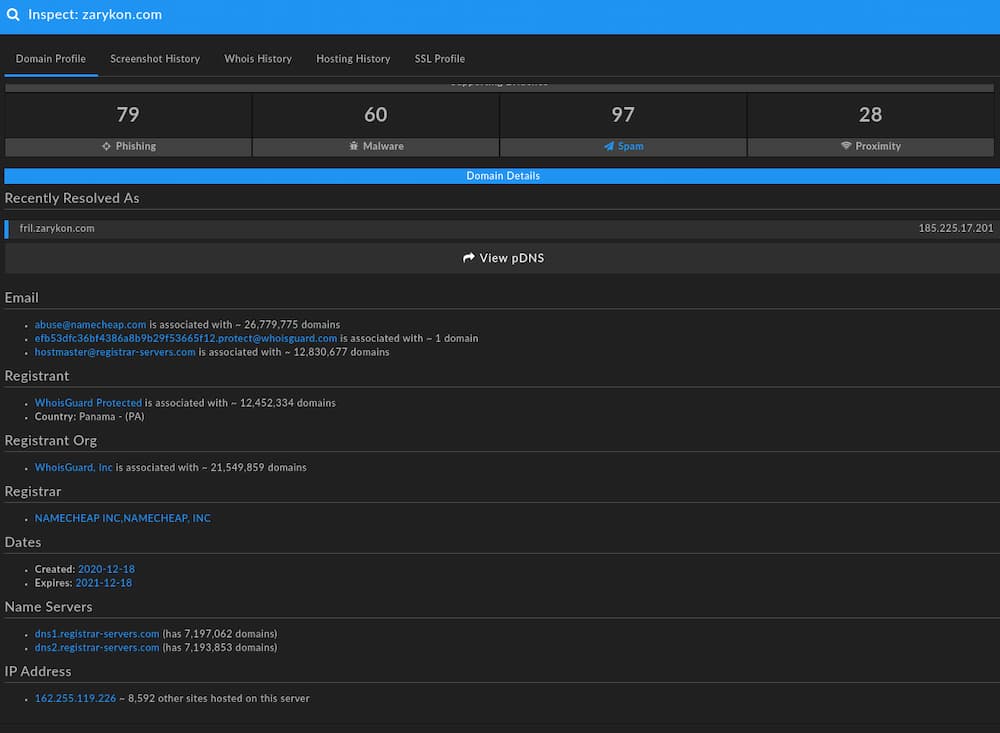Click the View pDNS share arrow icon
Image resolution: width=1000 pixels, height=733 pixels.
[x=469, y=258]
